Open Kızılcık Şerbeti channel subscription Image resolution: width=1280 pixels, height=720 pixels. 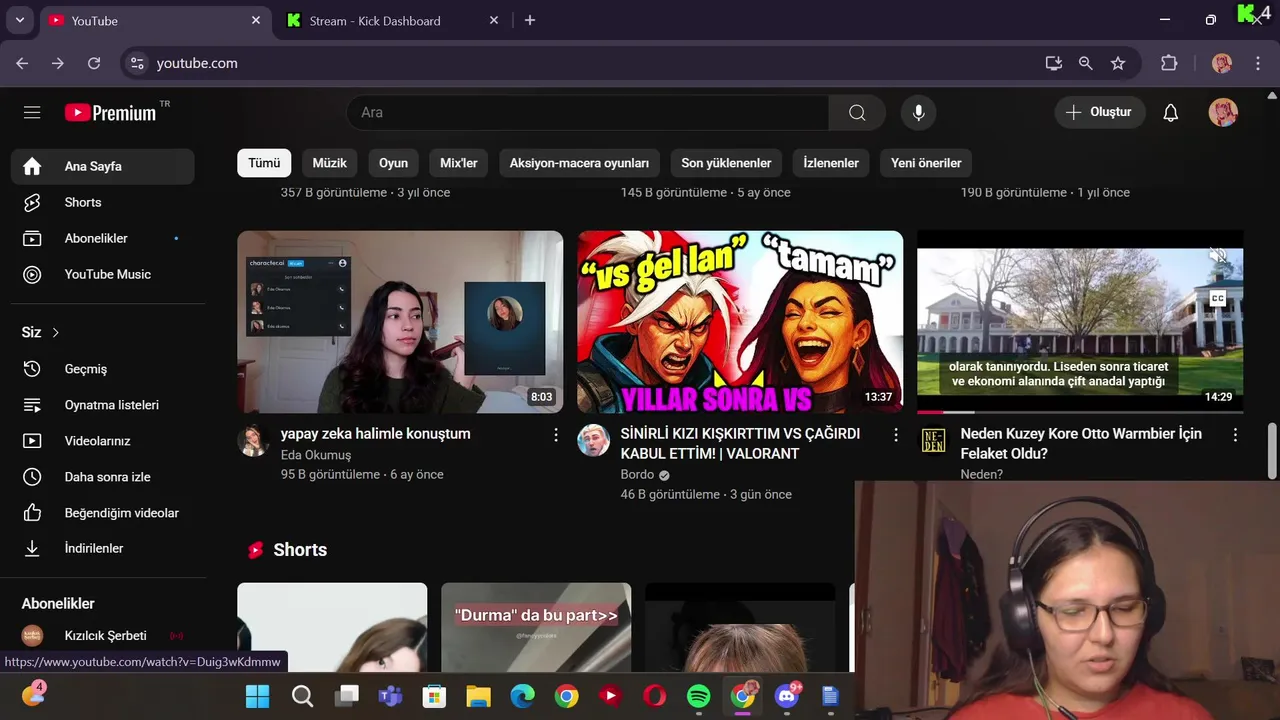103,636
